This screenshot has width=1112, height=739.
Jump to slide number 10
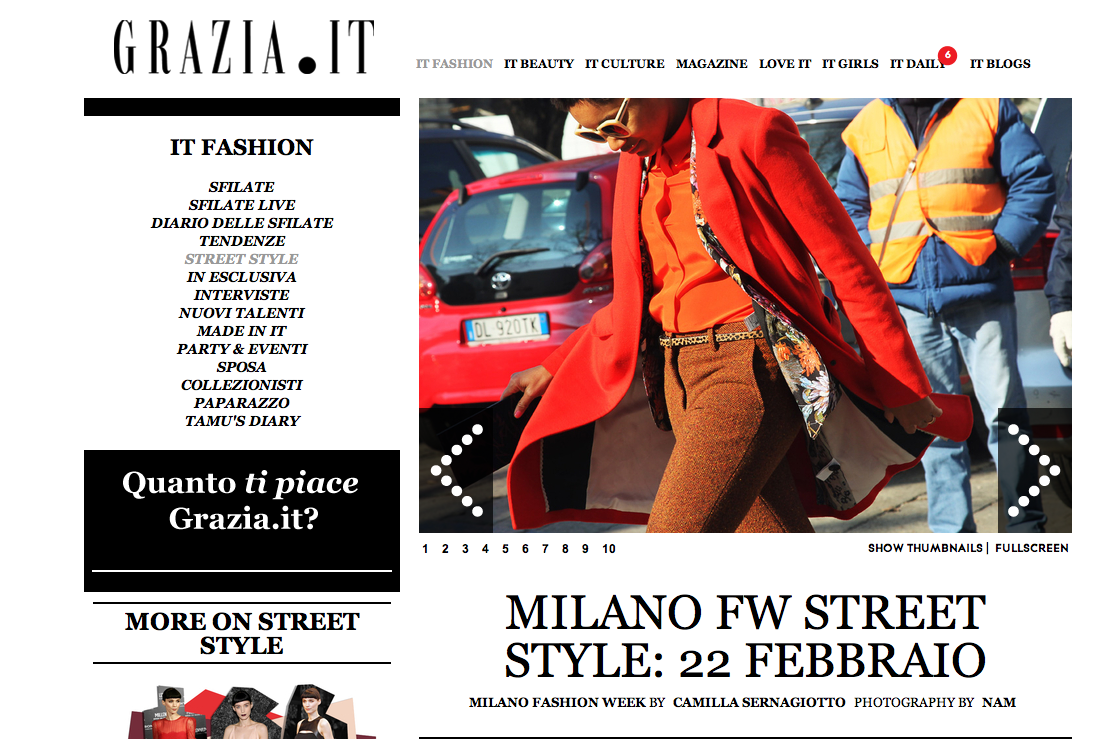click(x=608, y=549)
